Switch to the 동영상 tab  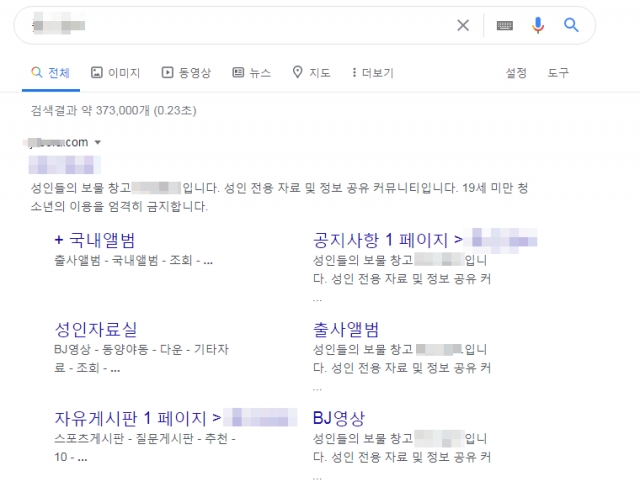(x=186, y=73)
